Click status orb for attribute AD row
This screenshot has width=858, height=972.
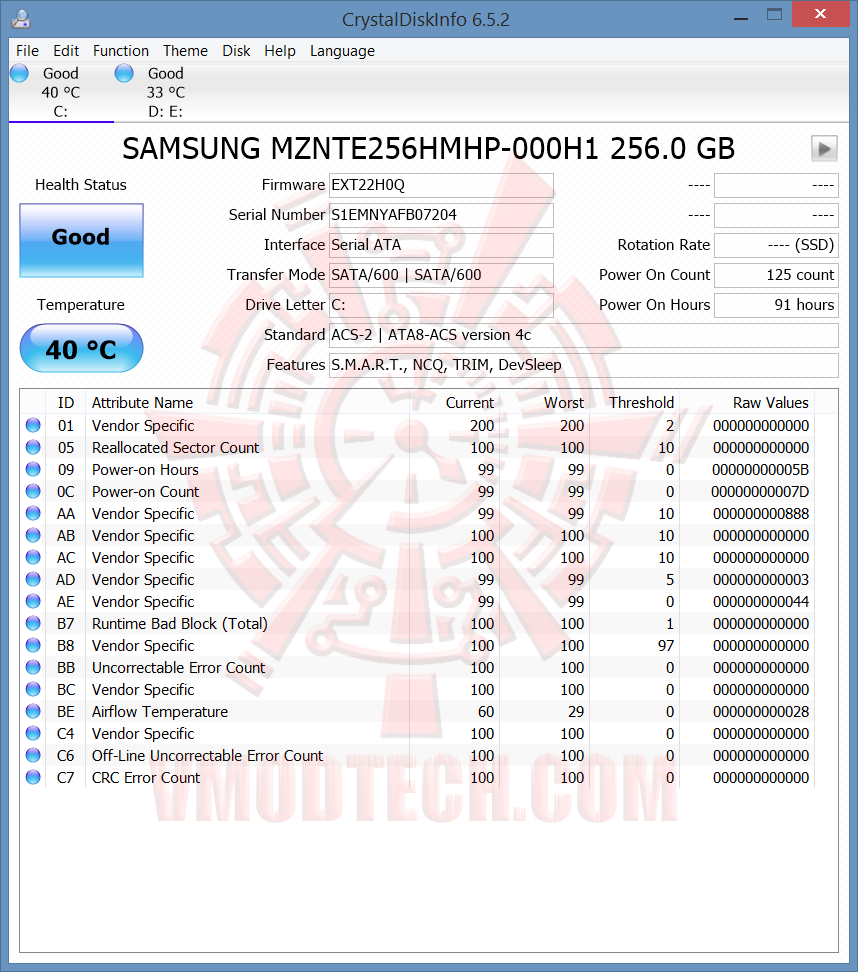[33, 579]
